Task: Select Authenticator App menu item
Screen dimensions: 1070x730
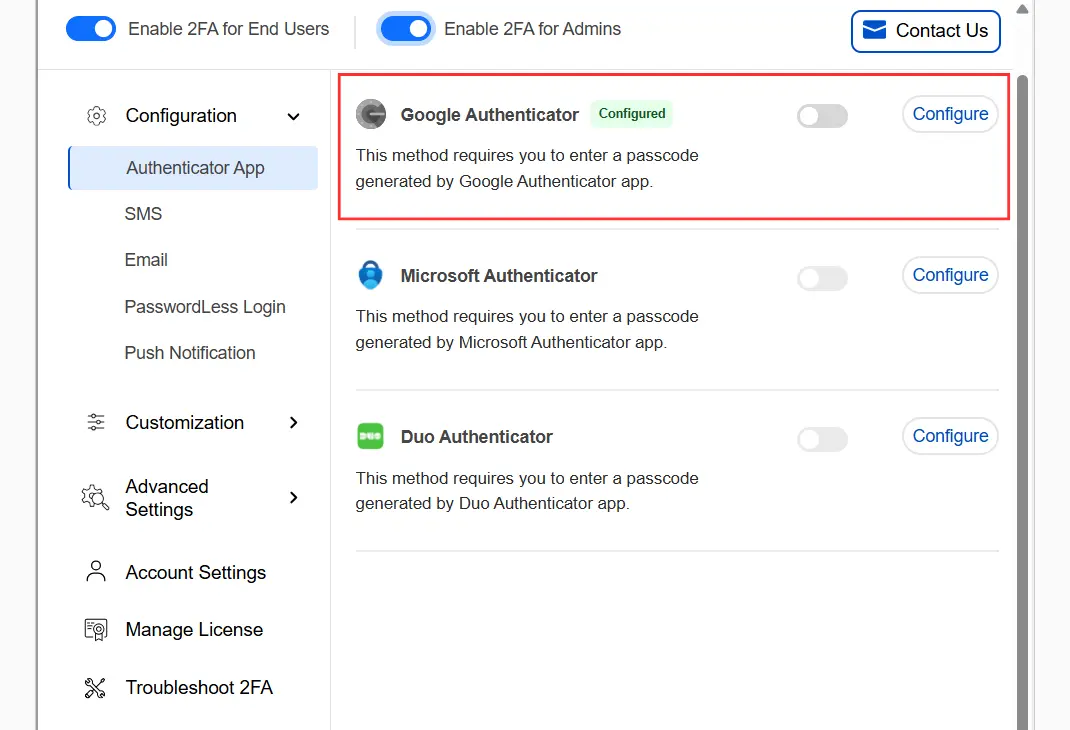Action: click(x=193, y=168)
